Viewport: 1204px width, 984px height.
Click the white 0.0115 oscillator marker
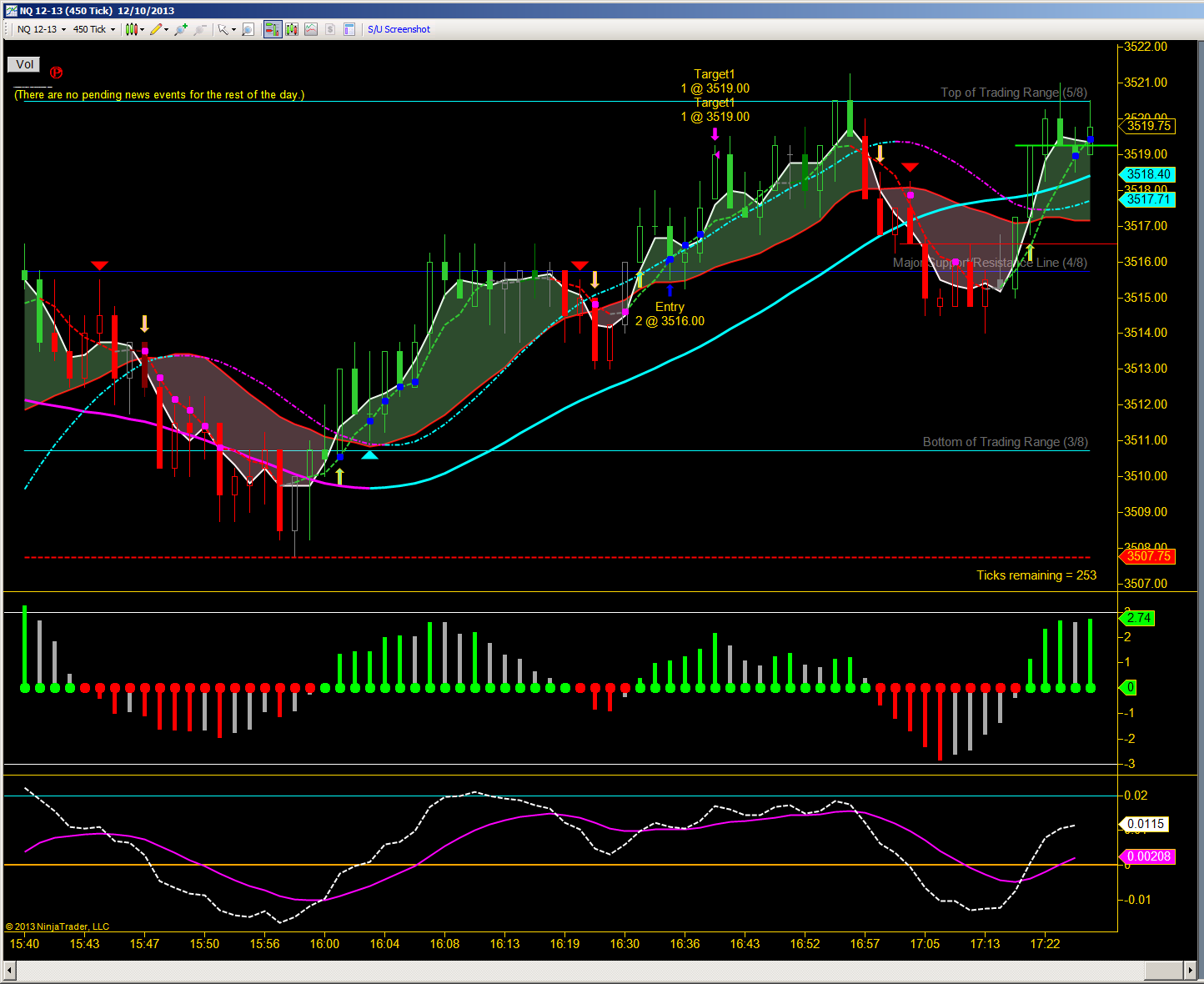[1144, 824]
